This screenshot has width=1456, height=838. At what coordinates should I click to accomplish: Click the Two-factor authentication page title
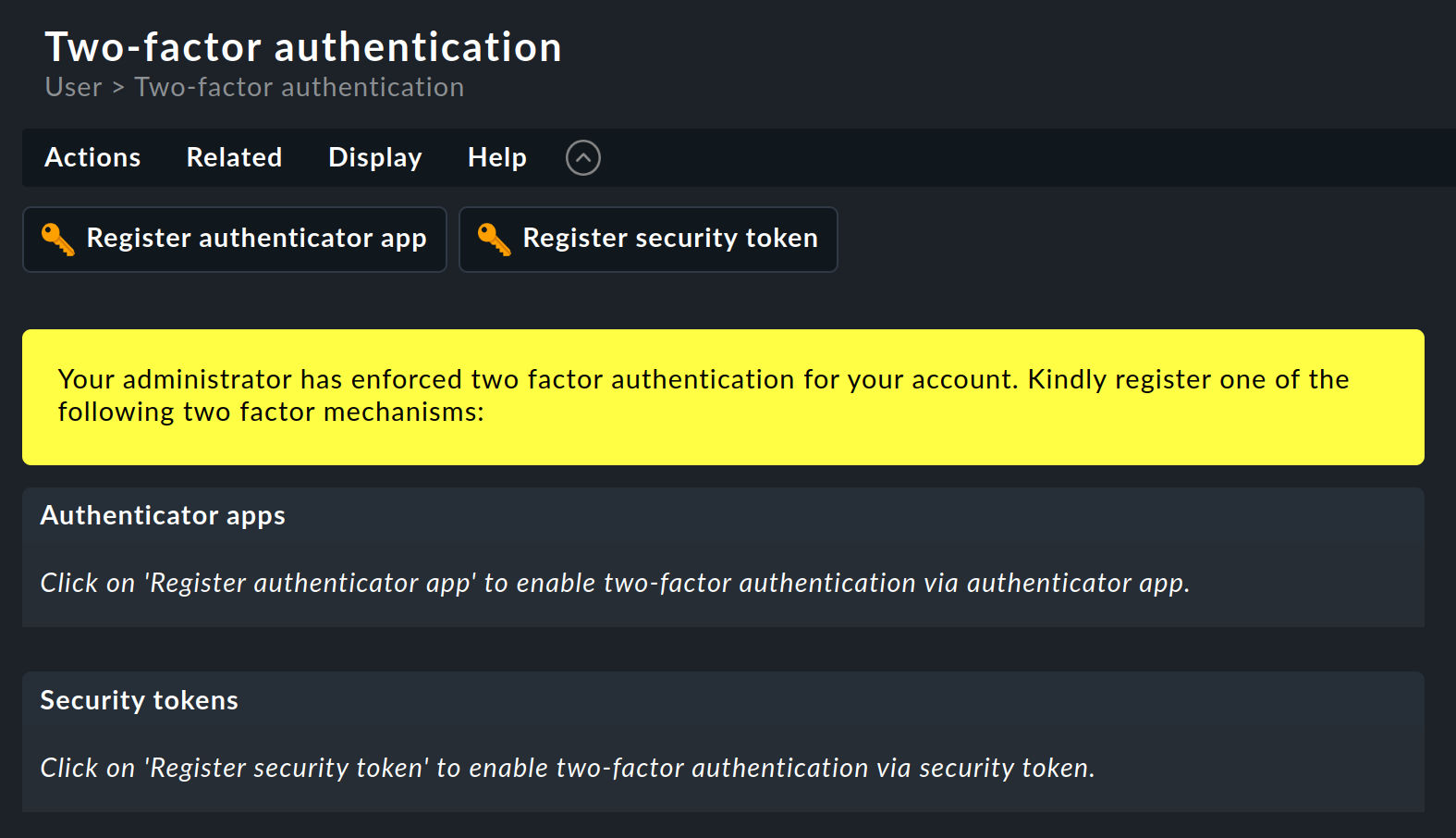click(x=303, y=47)
